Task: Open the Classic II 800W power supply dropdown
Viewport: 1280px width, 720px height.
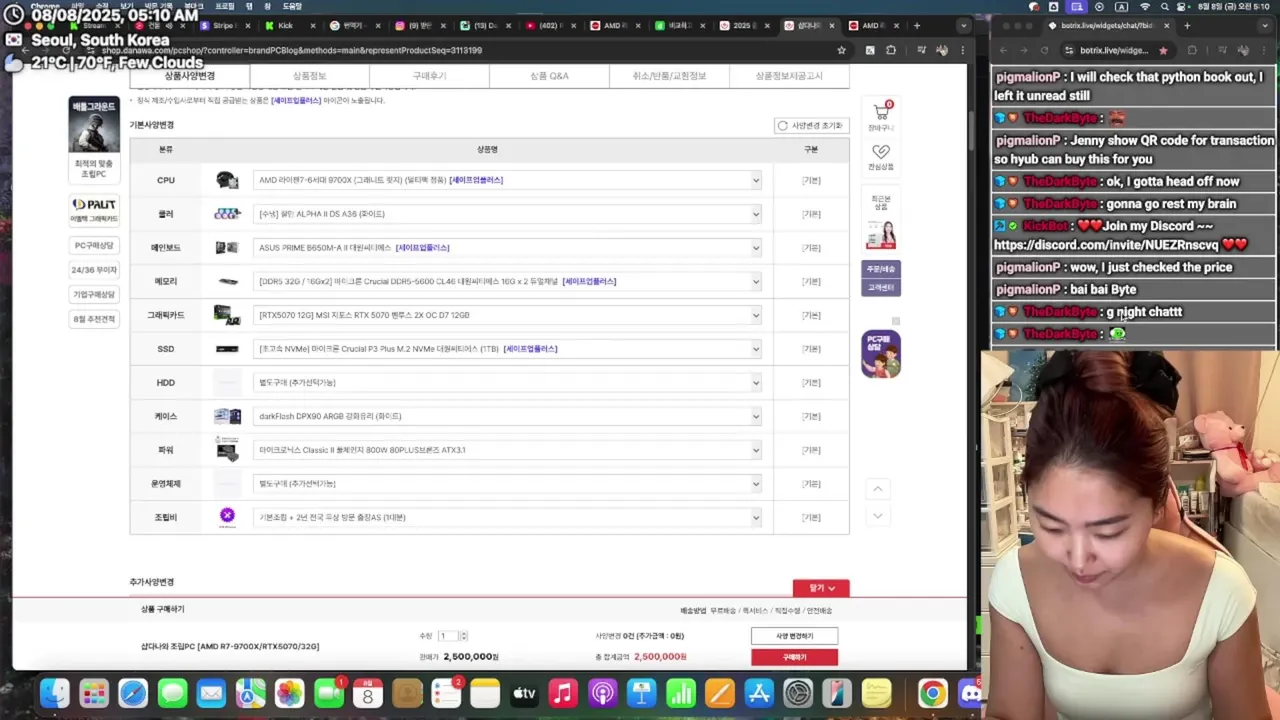Action: (507, 450)
